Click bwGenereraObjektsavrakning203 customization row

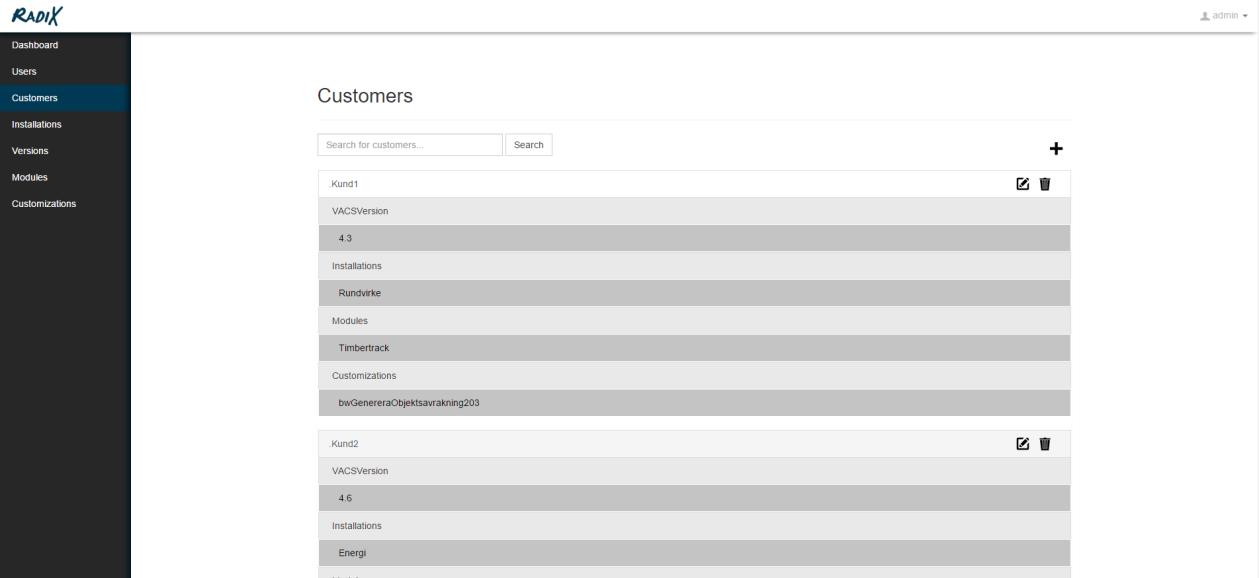tap(694, 403)
